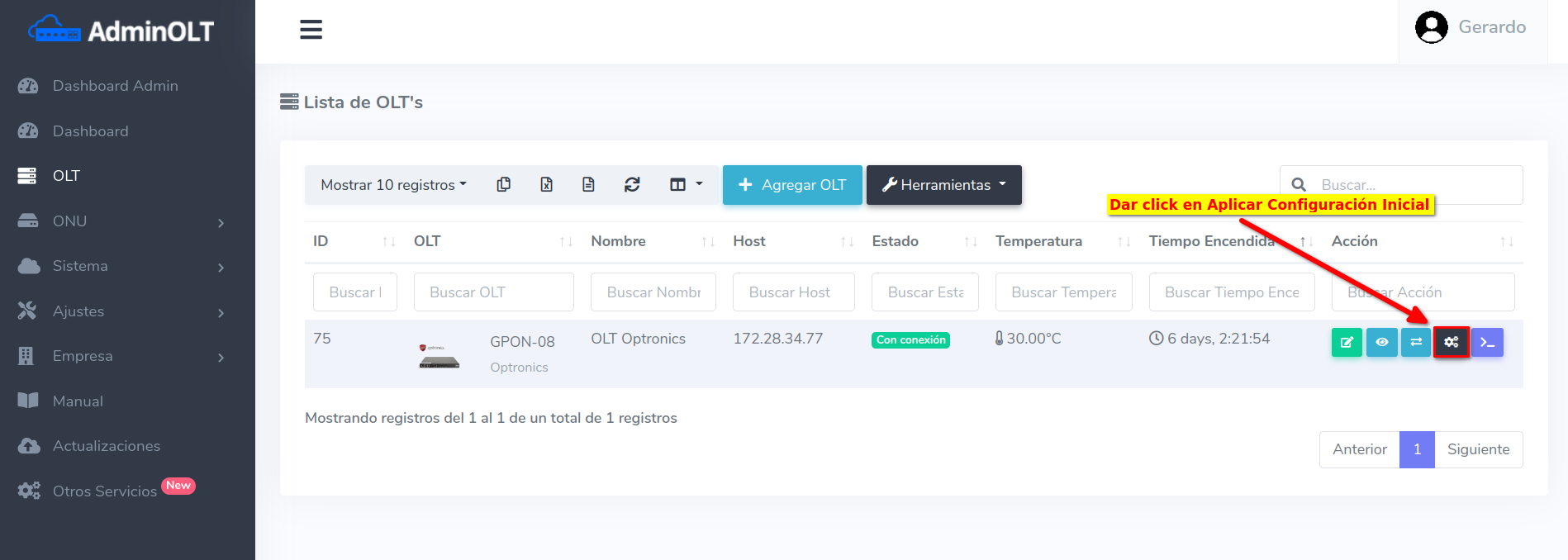Click the Agregar OLT button
This screenshot has height=560, width=1568.
point(791,185)
